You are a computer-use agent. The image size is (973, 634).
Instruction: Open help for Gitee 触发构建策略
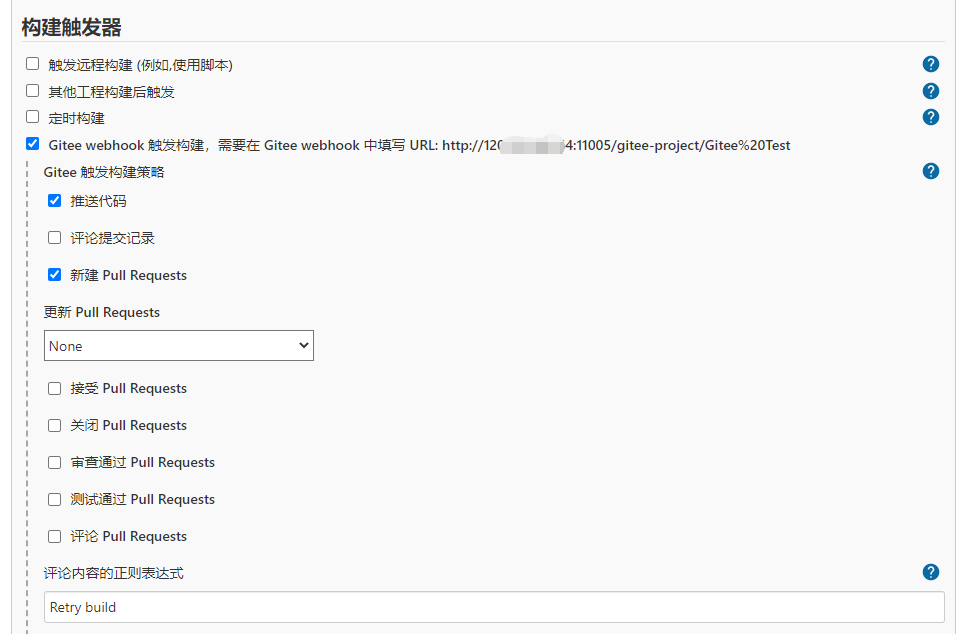pos(930,171)
